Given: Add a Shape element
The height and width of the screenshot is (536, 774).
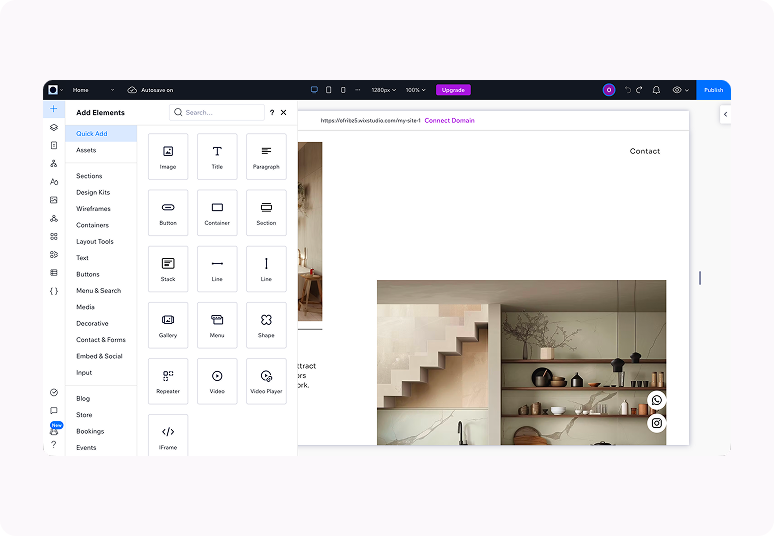Looking at the screenshot, I should pyautogui.click(x=266, y=325).
